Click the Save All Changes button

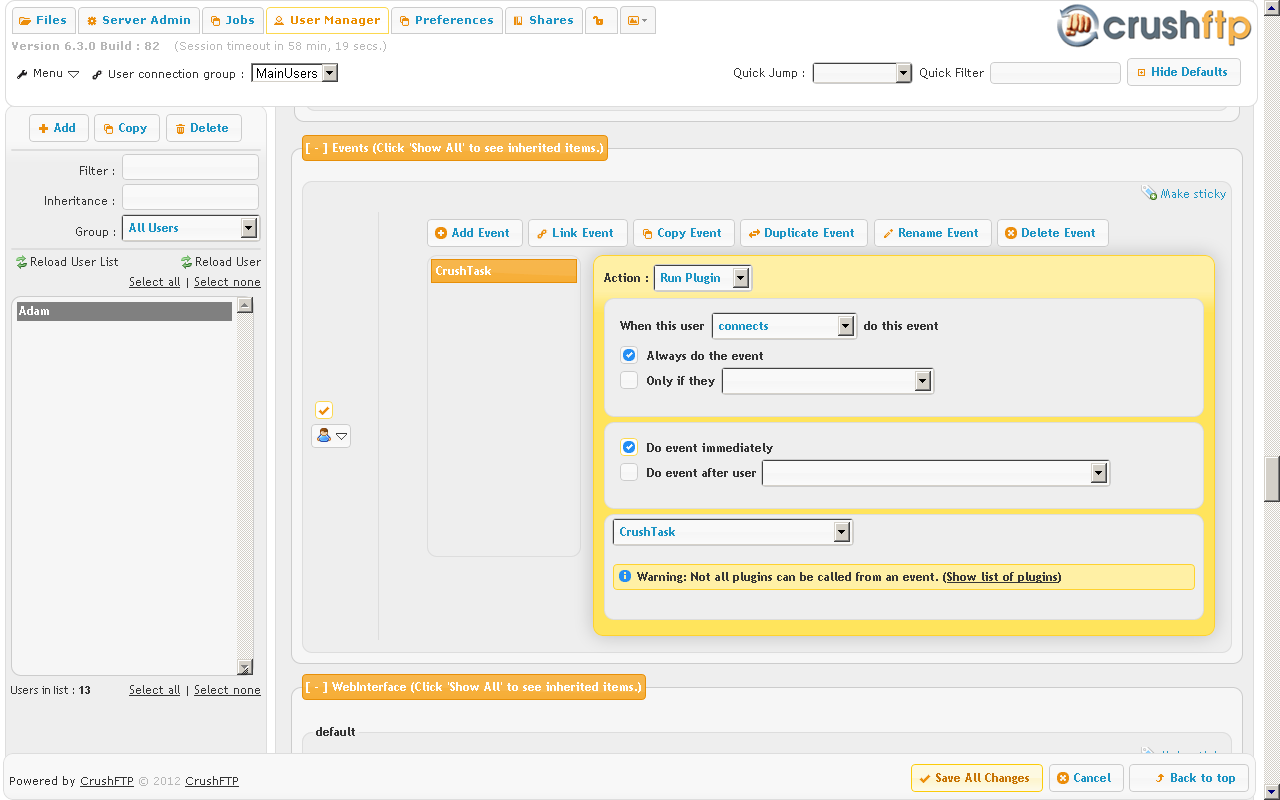976,778
